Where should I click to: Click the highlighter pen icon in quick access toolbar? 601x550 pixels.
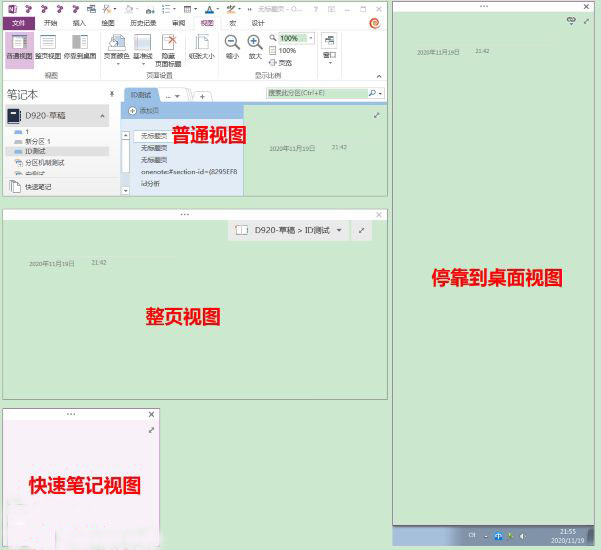click(231, 9)
